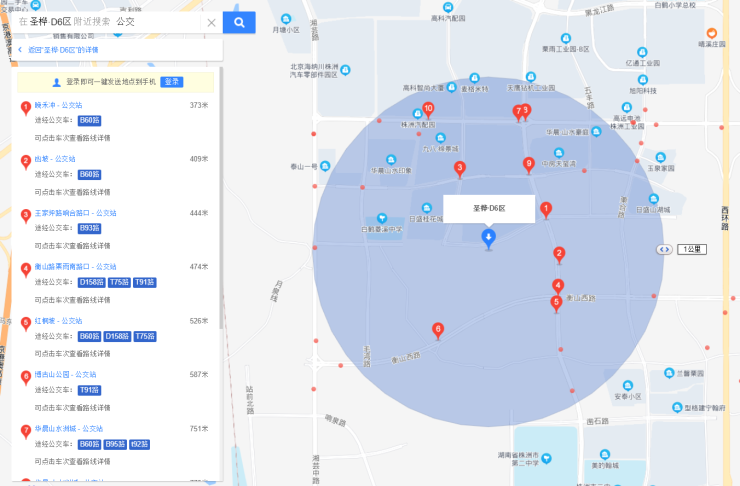Click 美的翰城 POI icon
The image size is (740, 486).
[x=605, y=455]
